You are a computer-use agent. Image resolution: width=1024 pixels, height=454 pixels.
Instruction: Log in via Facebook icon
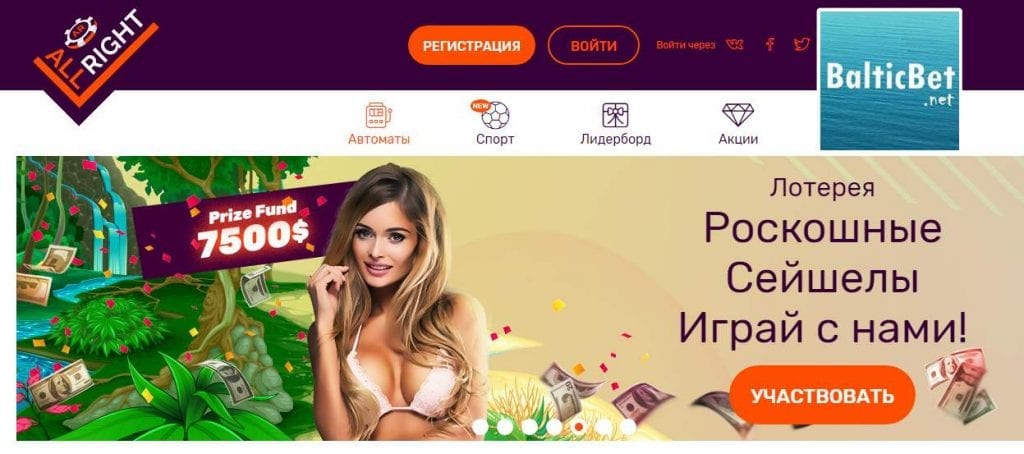point(770,44)
